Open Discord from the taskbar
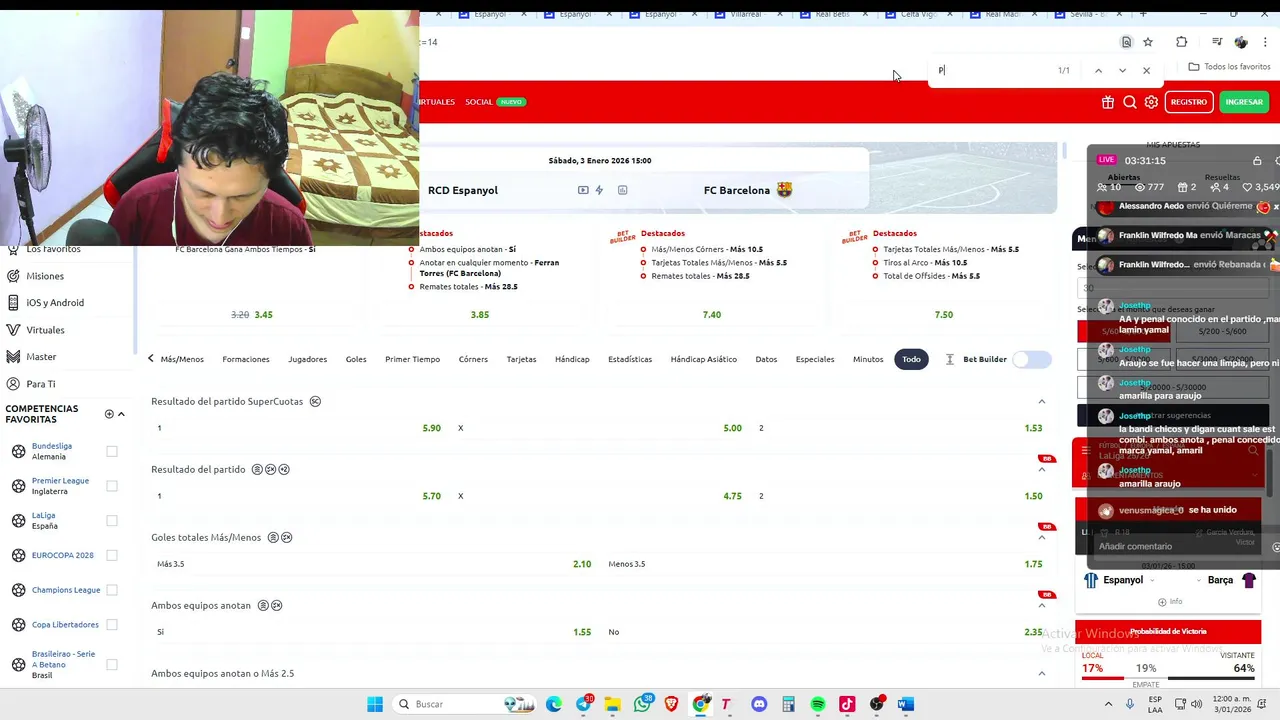The width and height of the screenshot is (1280, 720). click(x=759, y=704)
